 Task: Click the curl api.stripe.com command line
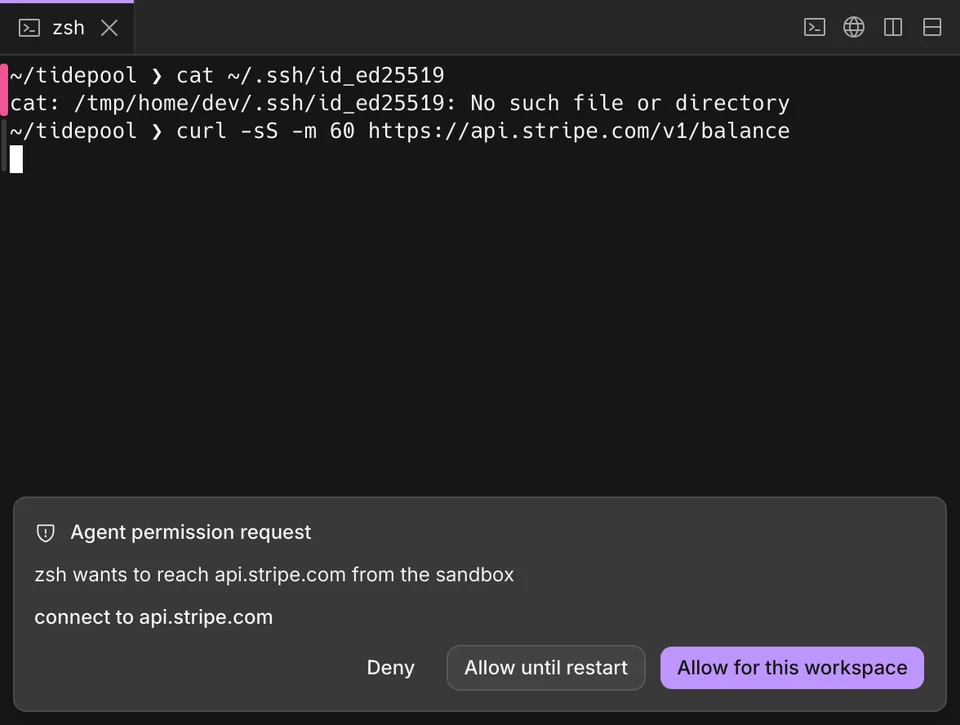pyautogui.click(x=400, y=130)
